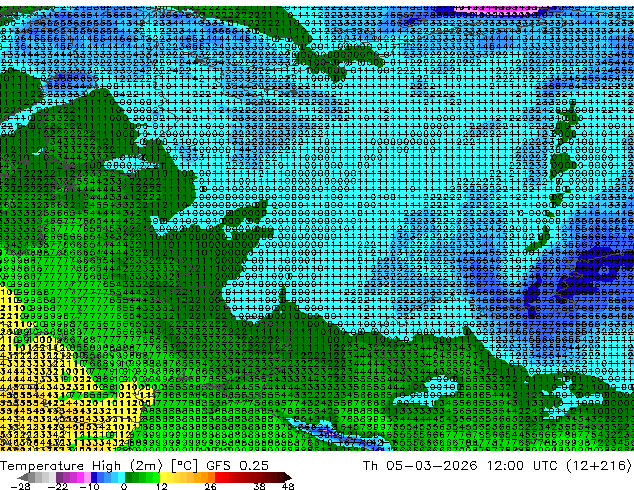
Task: Pick the purple/magenta segment of the legend
Action: [73, 477]
